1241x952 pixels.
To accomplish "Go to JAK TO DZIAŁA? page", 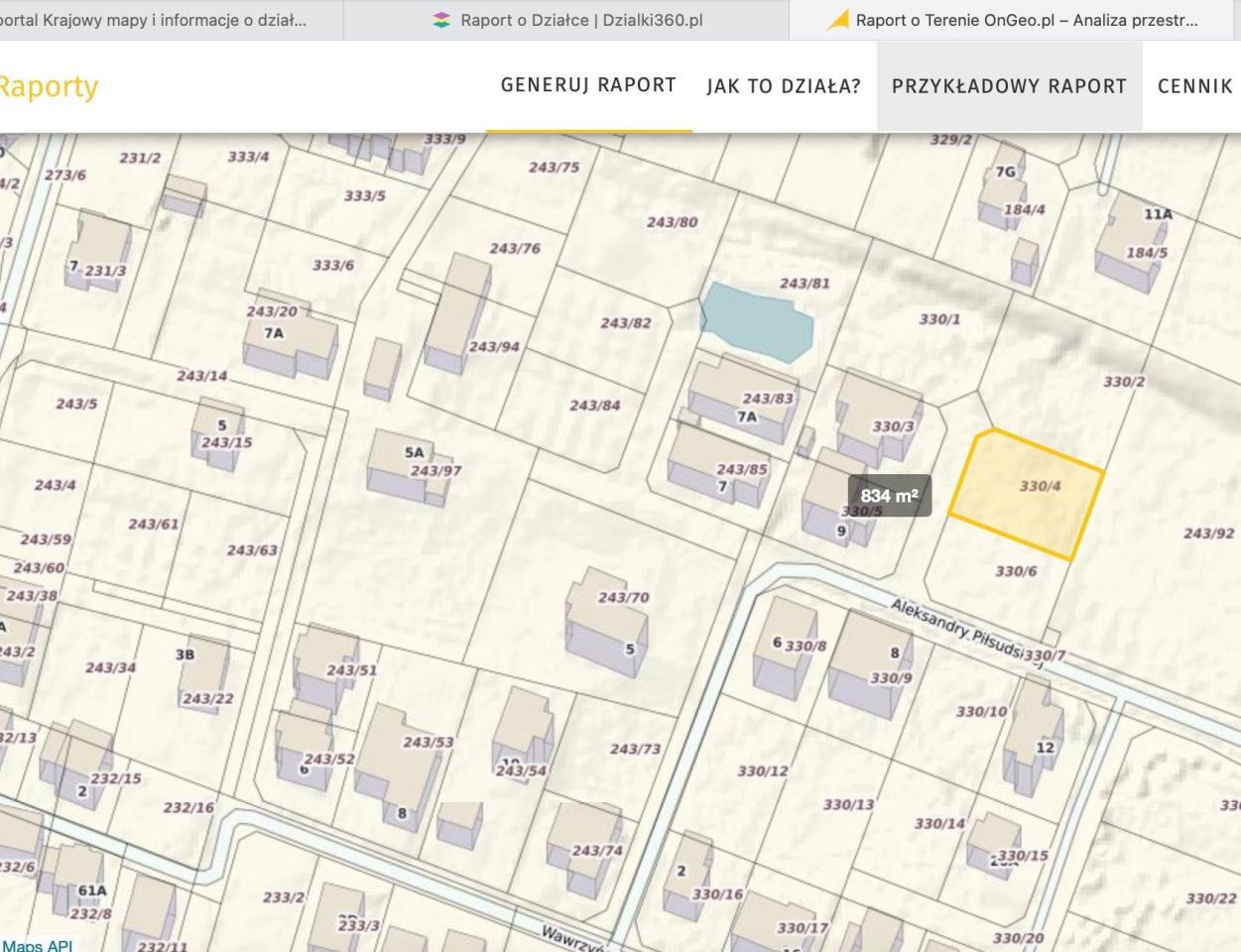I will point(784,86).
